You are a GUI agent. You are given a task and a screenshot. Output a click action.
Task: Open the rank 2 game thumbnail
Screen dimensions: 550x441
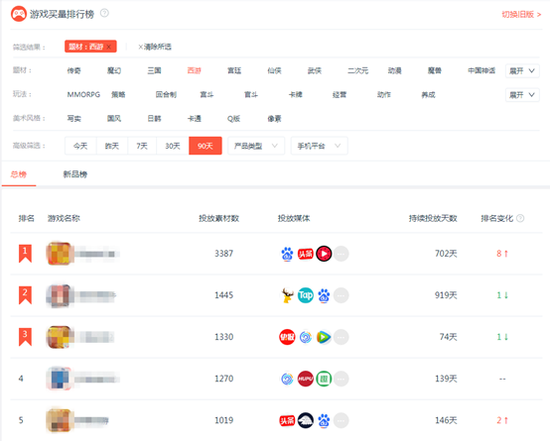click(59, 295)
